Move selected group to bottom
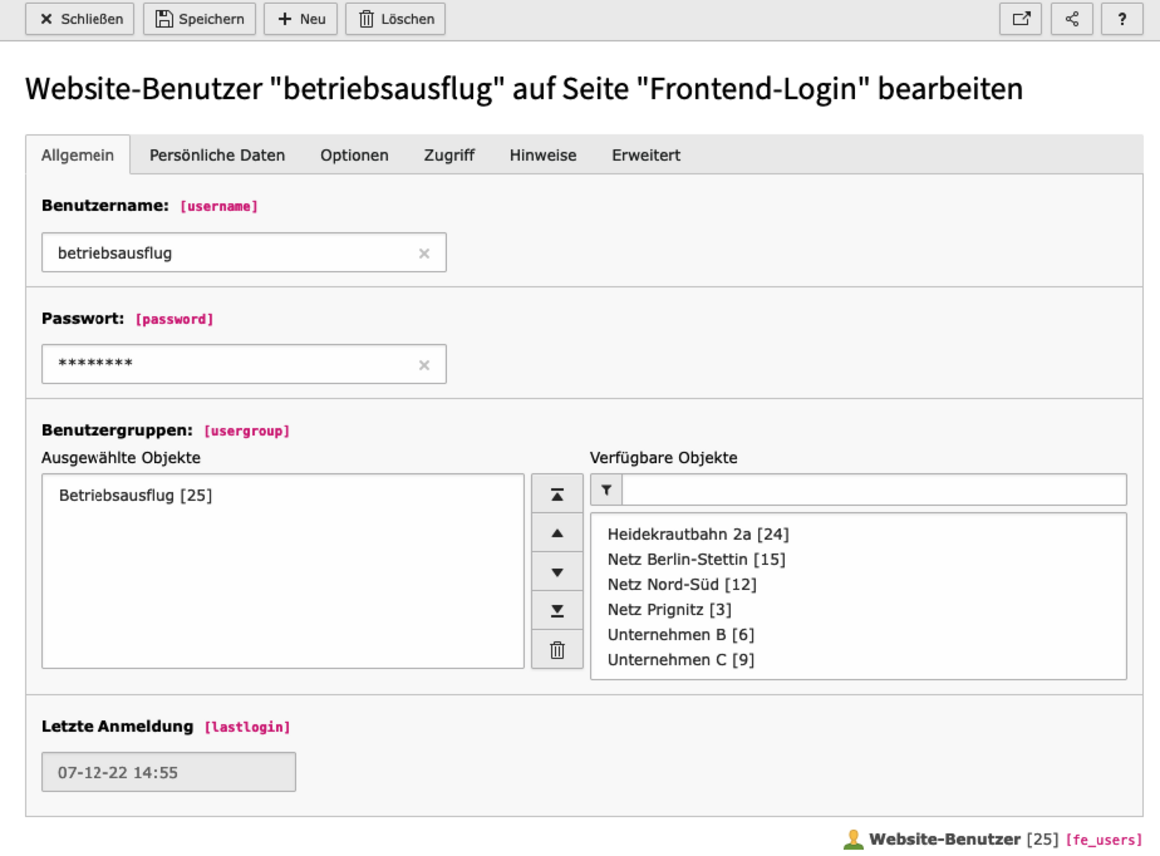1160x856 pixels. tap(557, 611)
